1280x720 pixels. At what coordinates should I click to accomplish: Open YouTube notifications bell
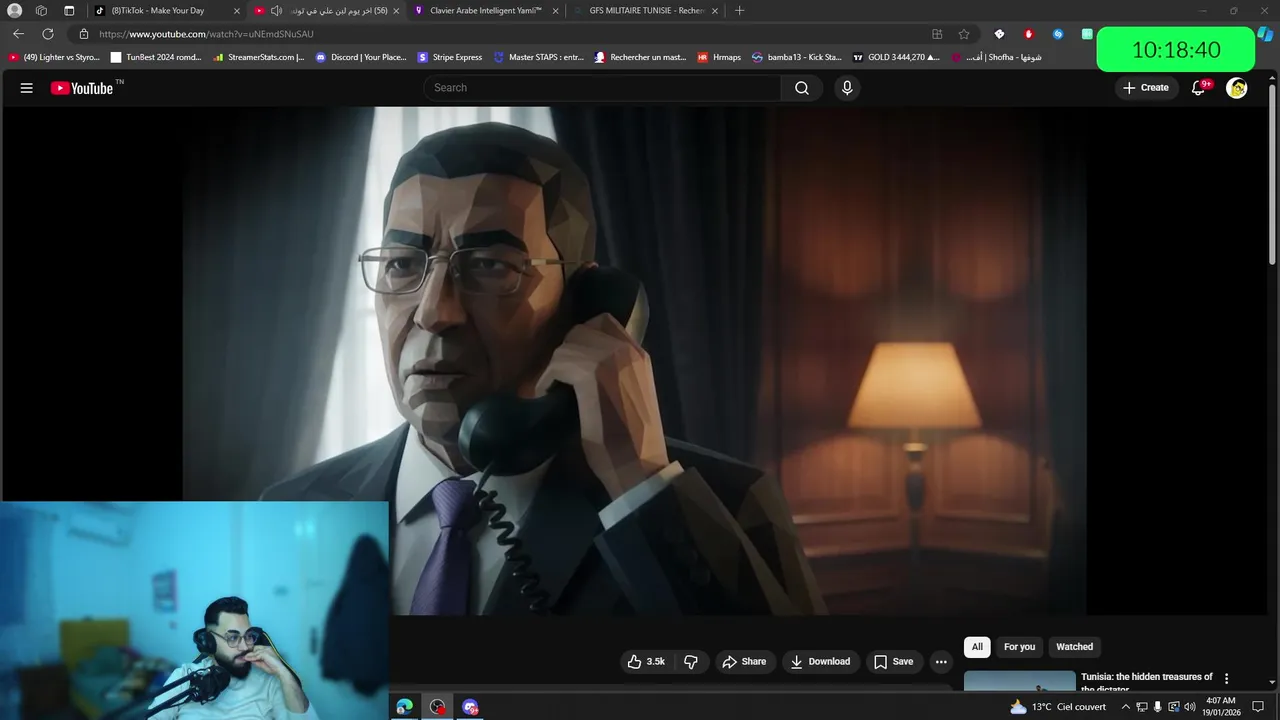(x=1199, y=88)
